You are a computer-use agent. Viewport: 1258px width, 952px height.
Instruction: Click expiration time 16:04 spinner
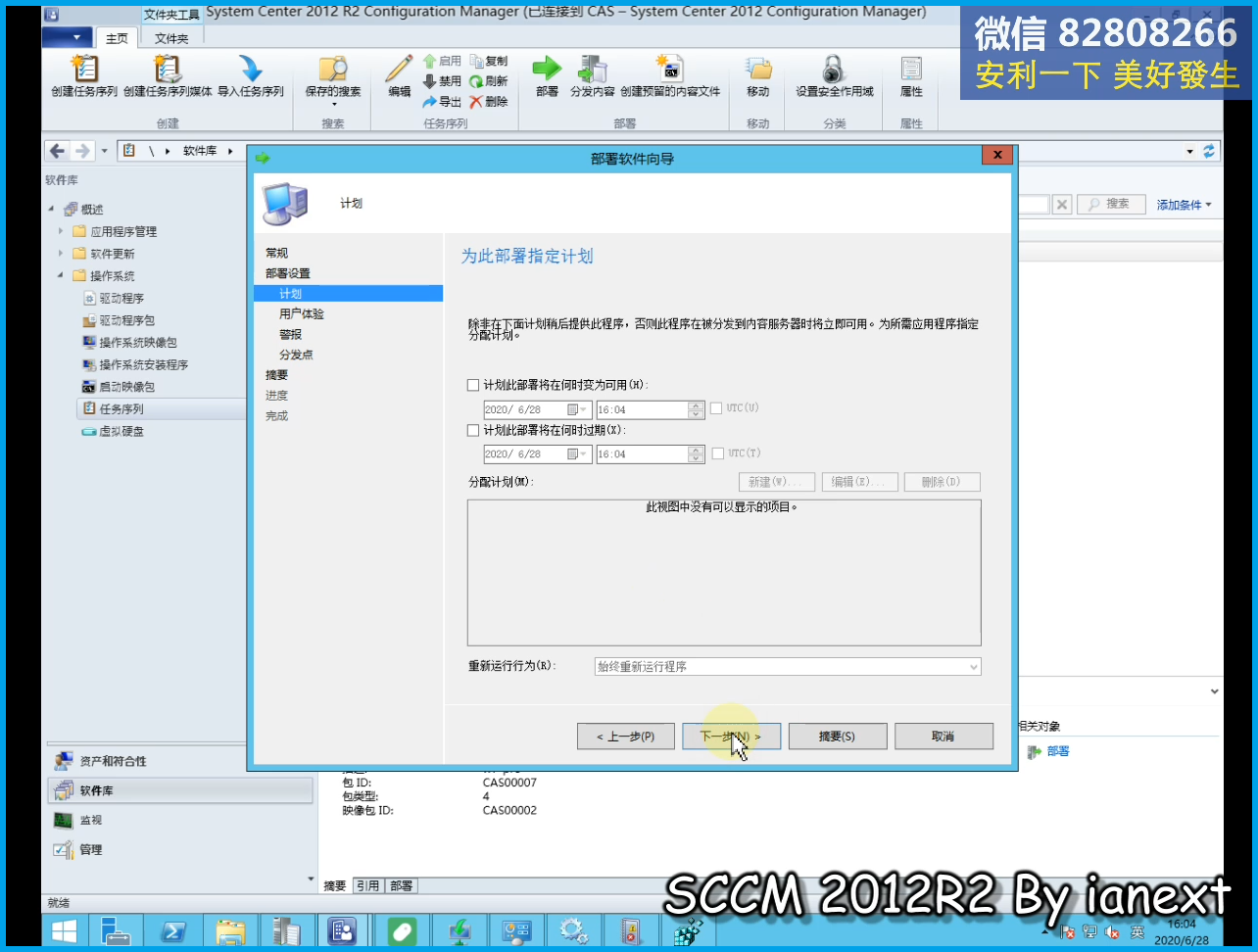coord(696,454)
